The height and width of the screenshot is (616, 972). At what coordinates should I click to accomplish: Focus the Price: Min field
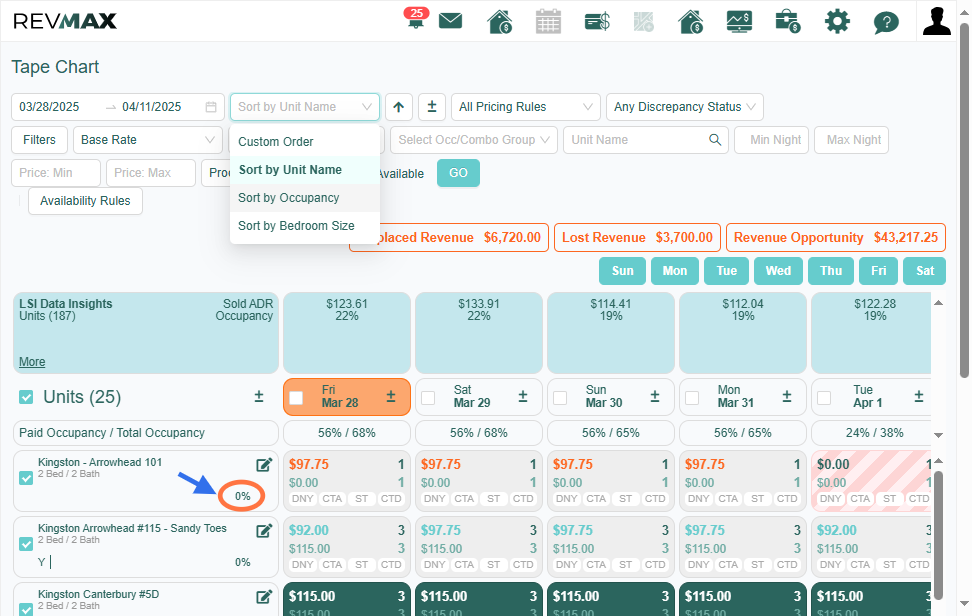click(x=56, y=173)
